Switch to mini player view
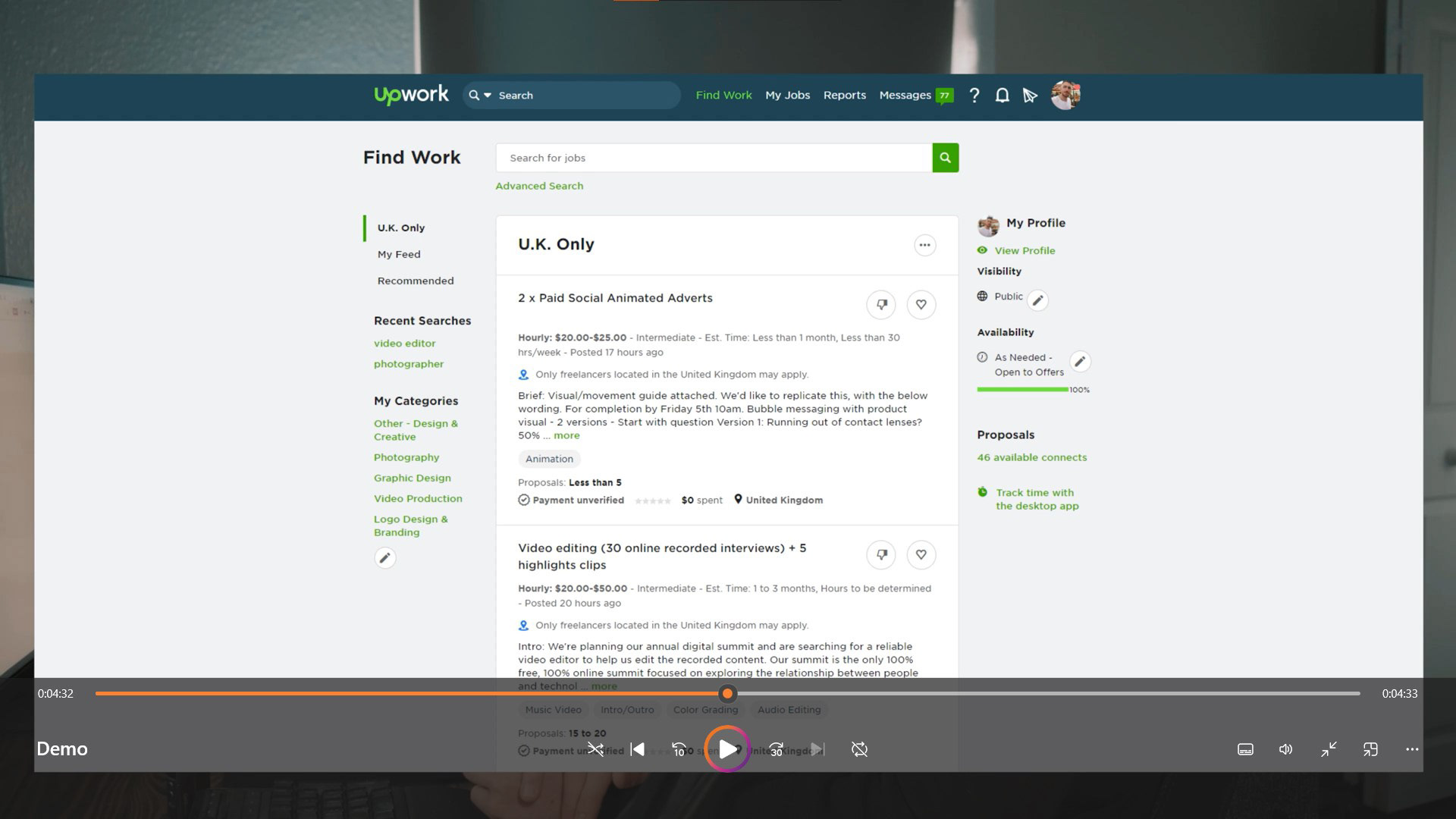This screenshot has width=1456, height=819. point(1370,749)
